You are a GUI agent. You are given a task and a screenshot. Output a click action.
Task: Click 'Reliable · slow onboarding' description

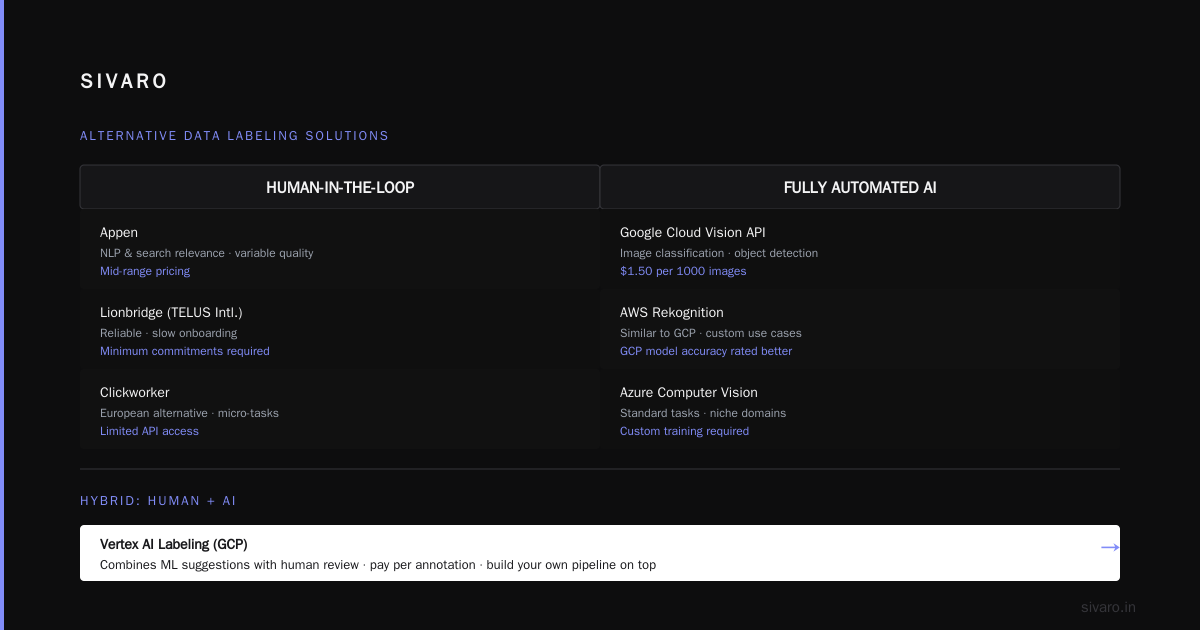[169, 333]
